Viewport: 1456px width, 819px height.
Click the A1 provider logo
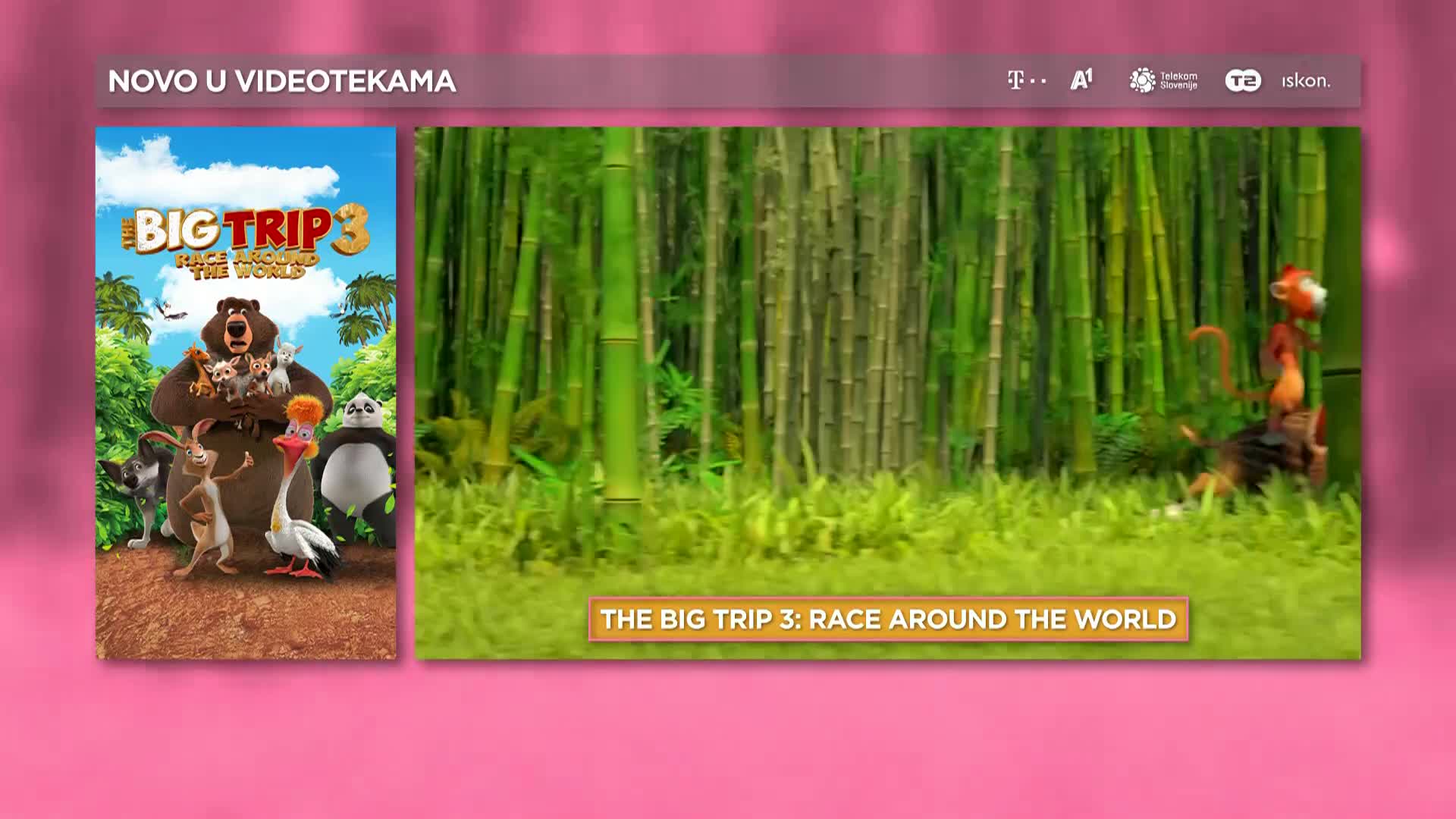click(1081, 80)
